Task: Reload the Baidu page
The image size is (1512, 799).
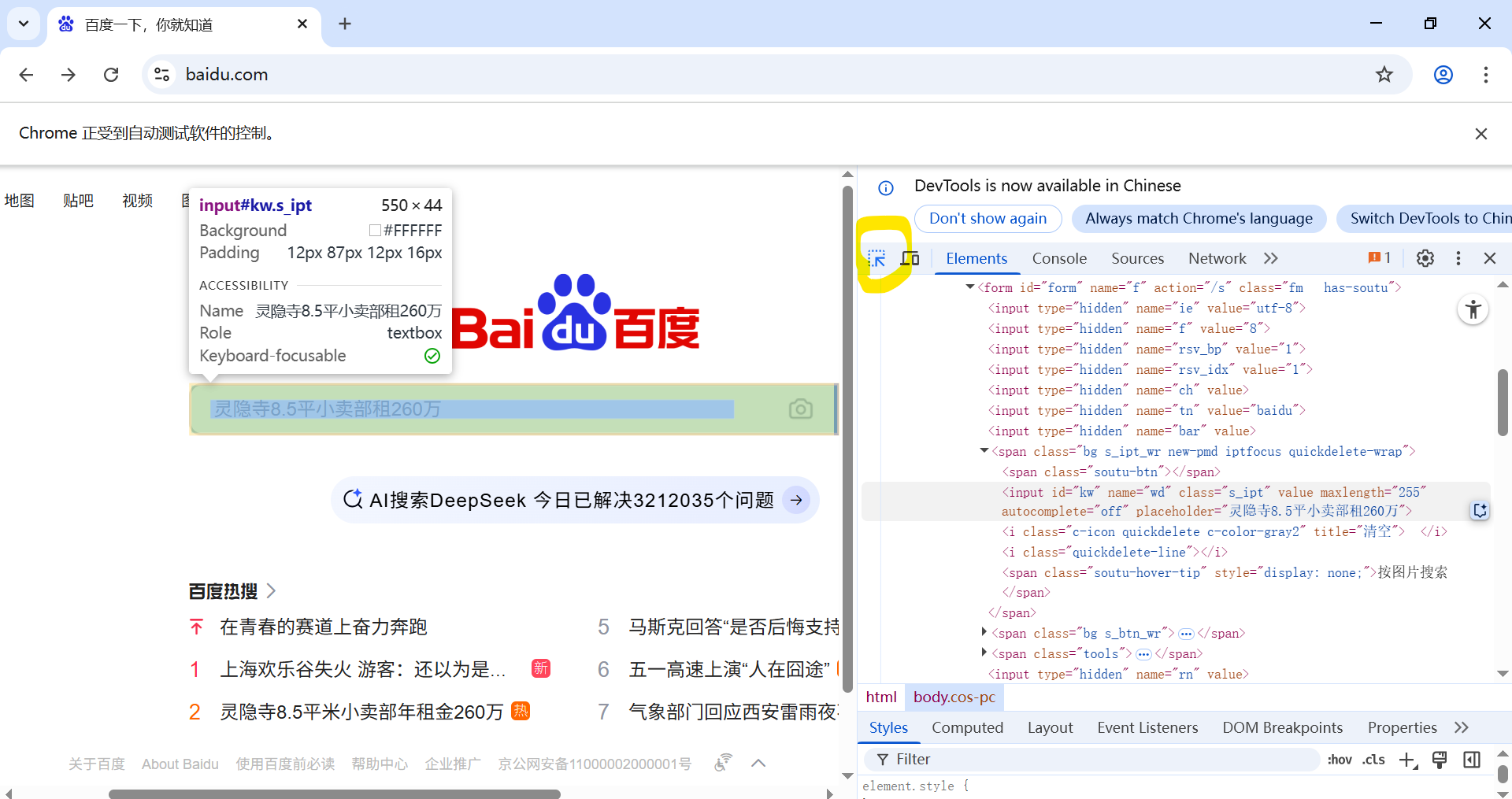Action: pos(111,74)
